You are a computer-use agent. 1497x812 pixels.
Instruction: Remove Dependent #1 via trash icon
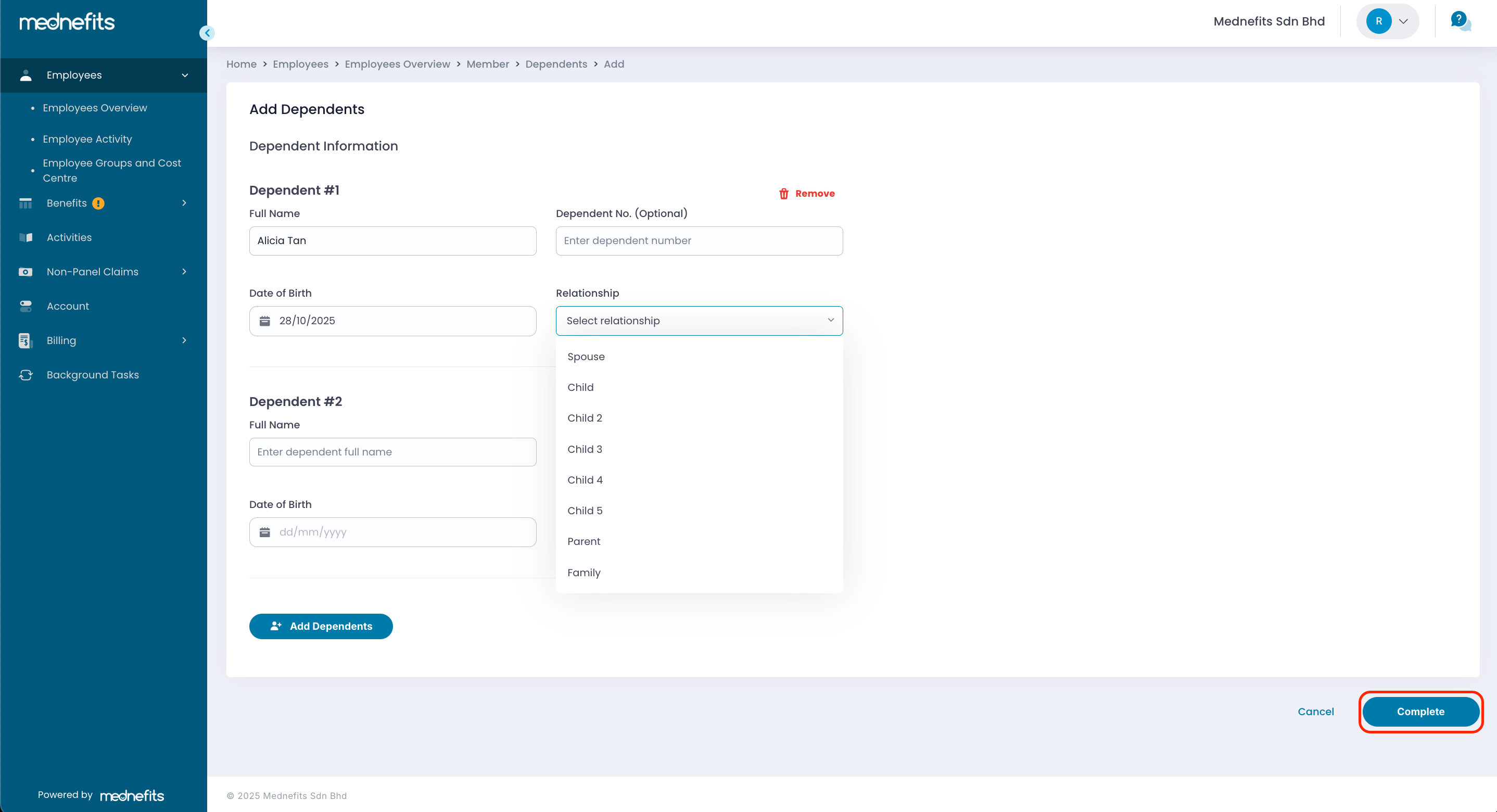tap(783, 194)
